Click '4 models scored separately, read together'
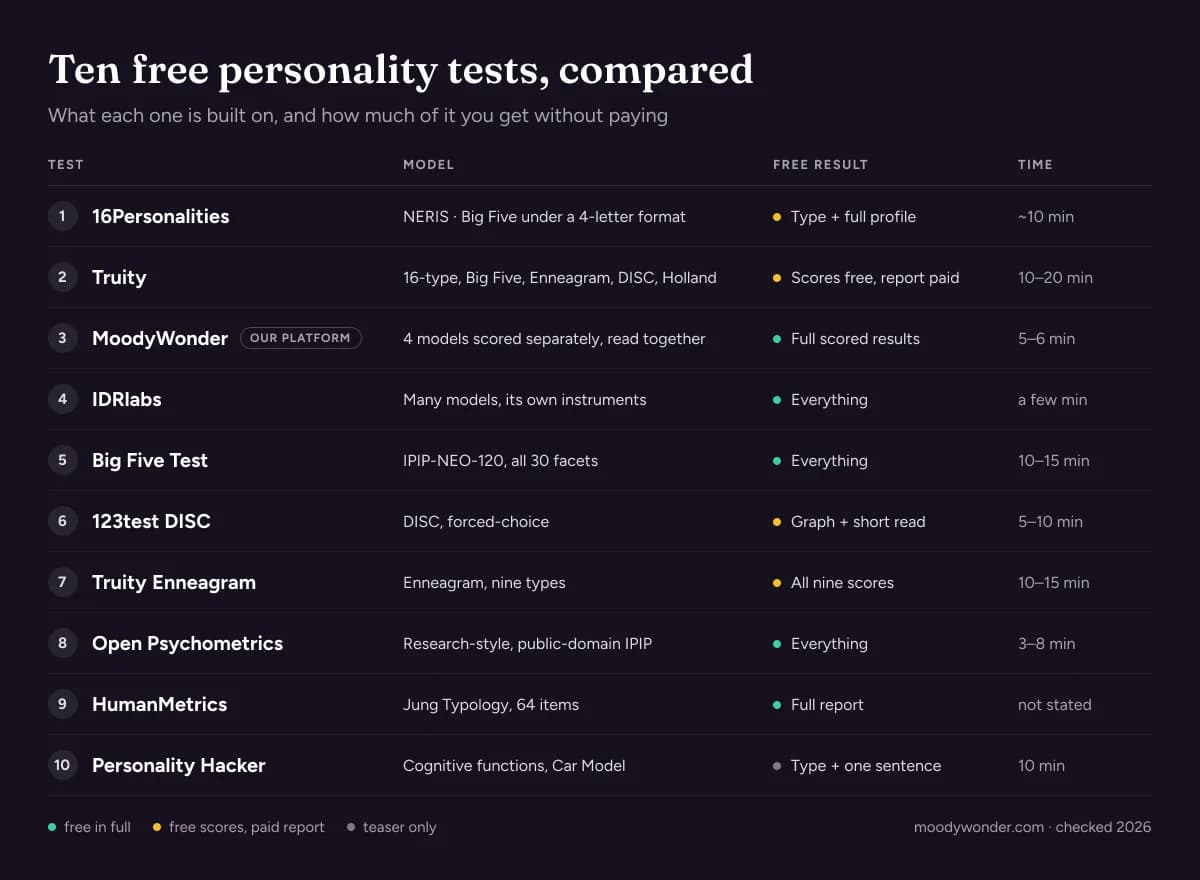The height and width of the screenshot is (880, 1200). (x=554, y=338)
